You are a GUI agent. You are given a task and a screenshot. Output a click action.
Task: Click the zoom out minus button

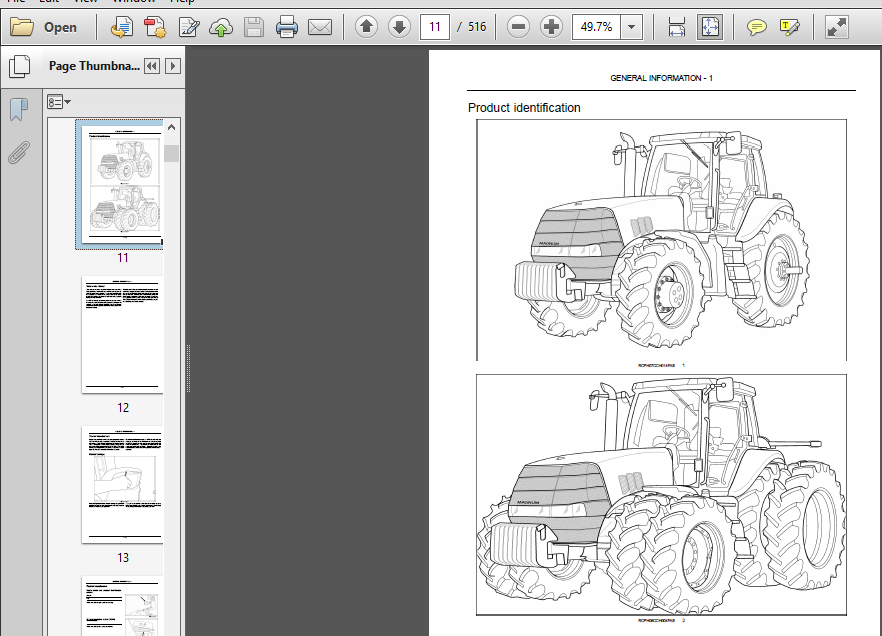coord(518,26)
